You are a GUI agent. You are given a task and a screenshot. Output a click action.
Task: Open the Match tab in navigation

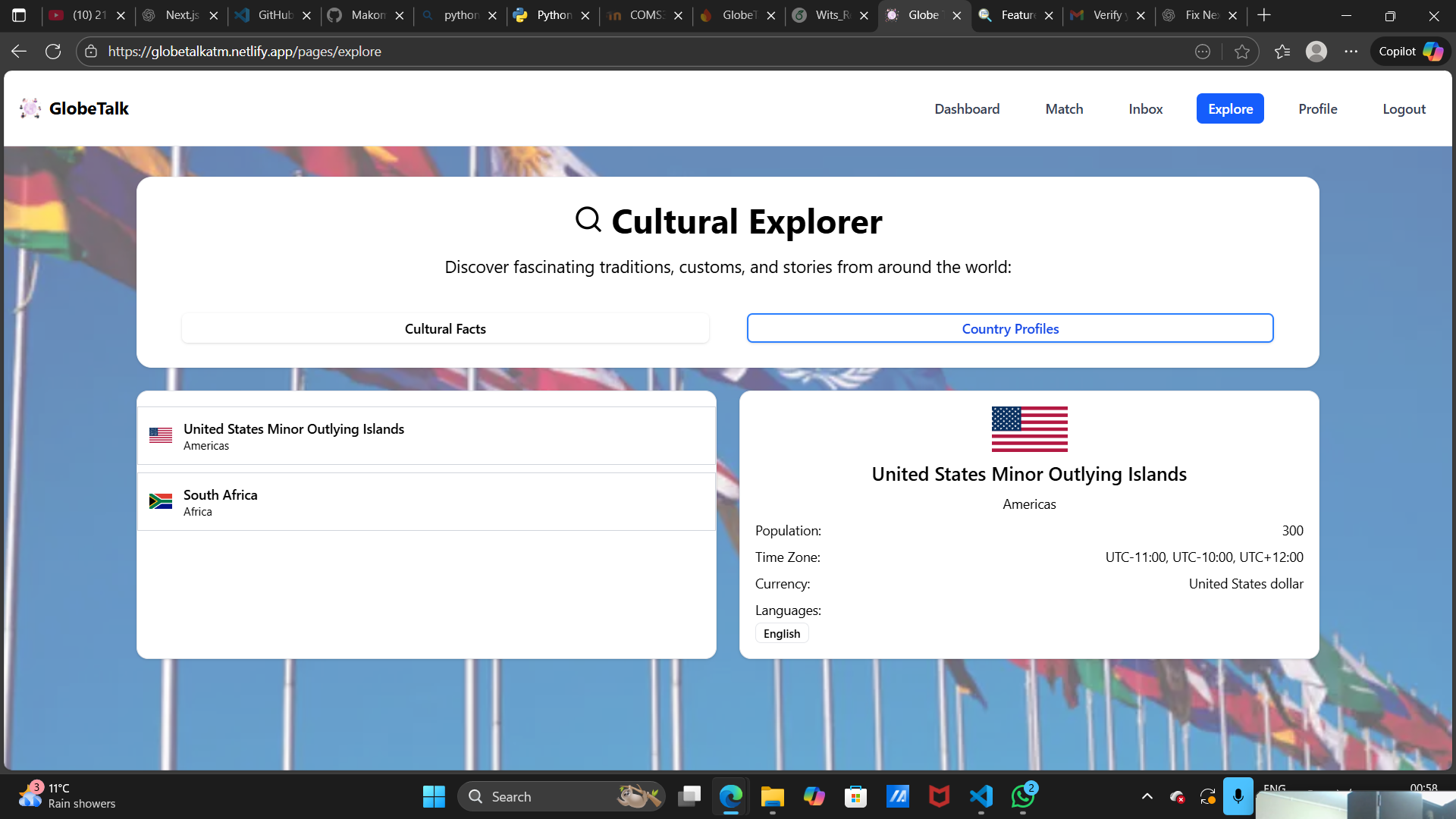1064,108
